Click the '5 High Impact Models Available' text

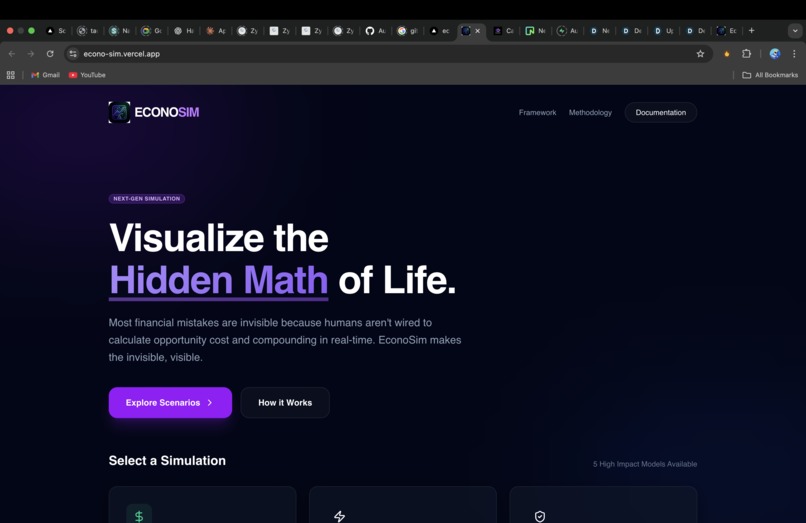pyautogui.click(x=645, y=464)
